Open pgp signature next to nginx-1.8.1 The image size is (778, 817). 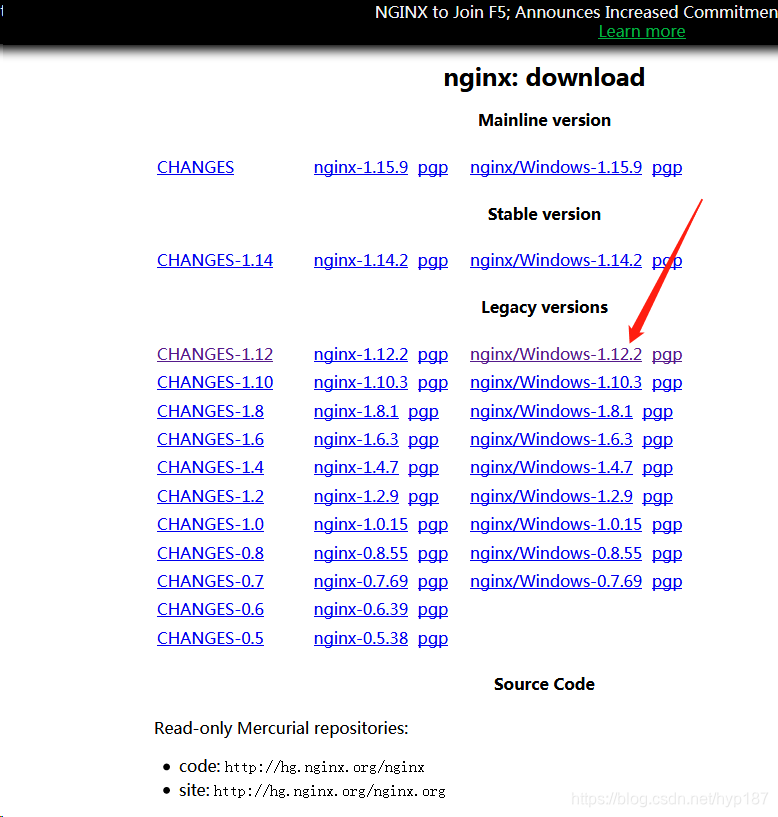[x=423, y=412]
